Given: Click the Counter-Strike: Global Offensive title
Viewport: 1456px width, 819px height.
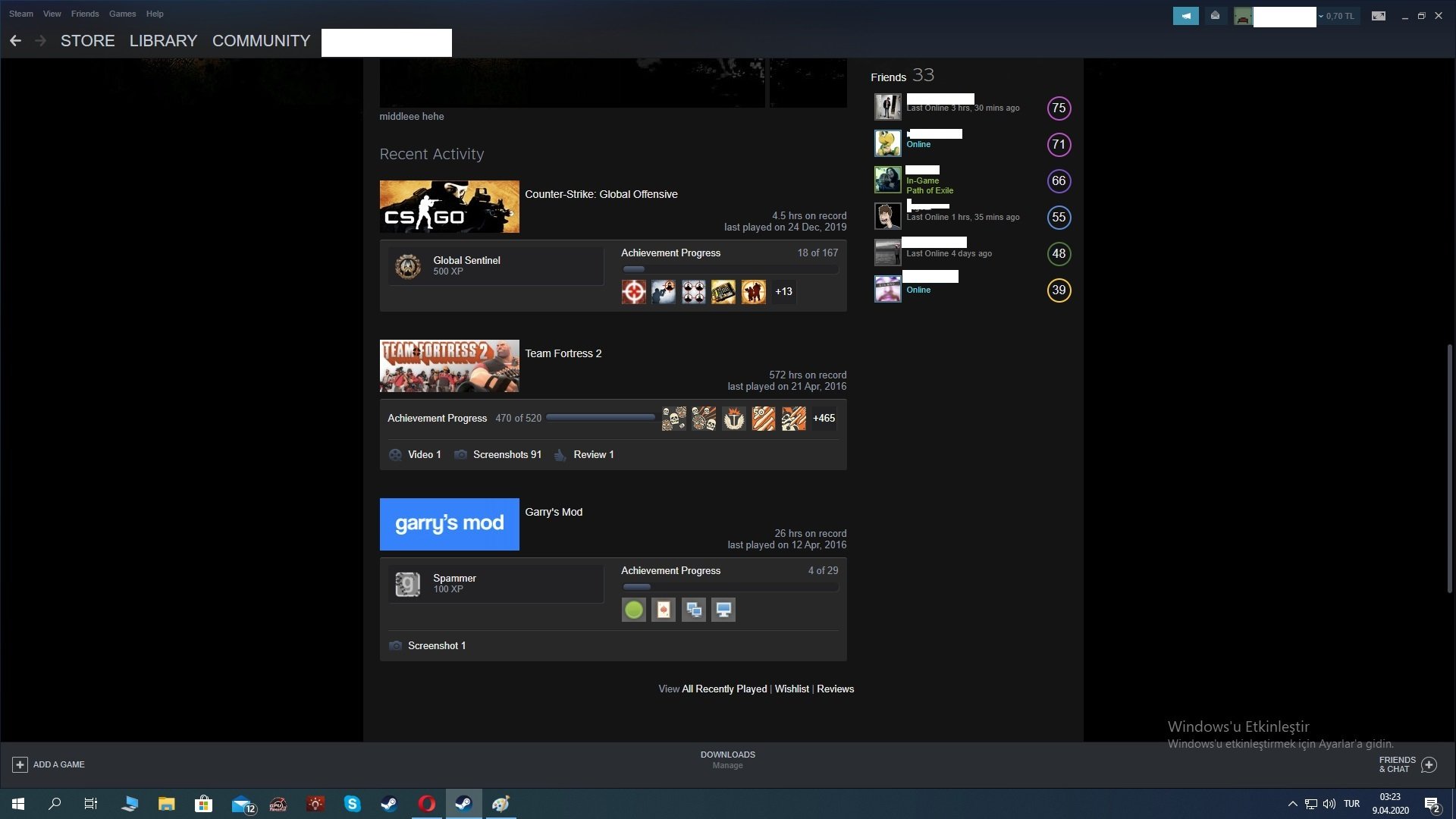Looking at the screenshot, I should coord(601,194).
